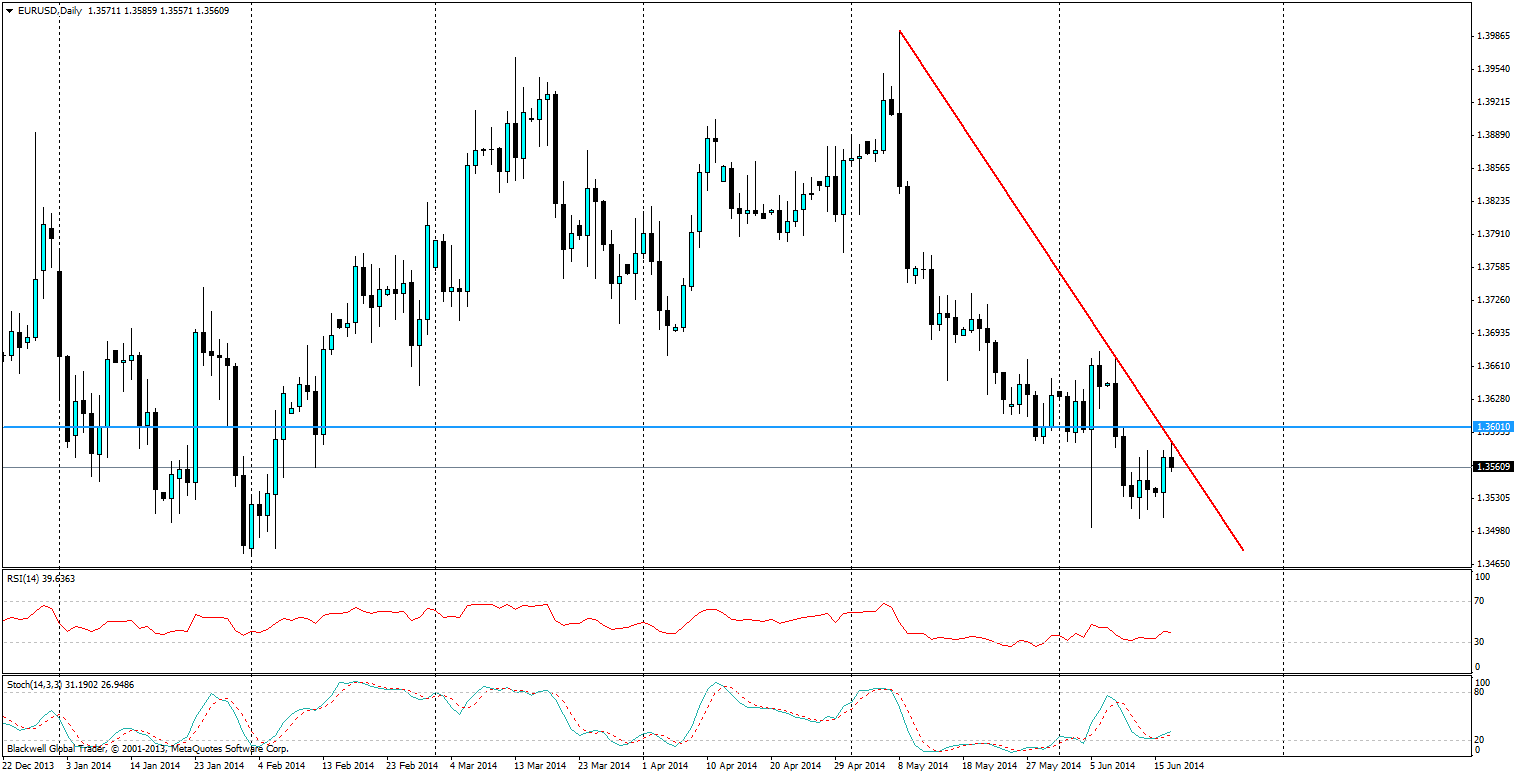This screenshot has height=774, width=1514.
Task: Click the 1.35305 price scale label
Action: (1492, 498)
